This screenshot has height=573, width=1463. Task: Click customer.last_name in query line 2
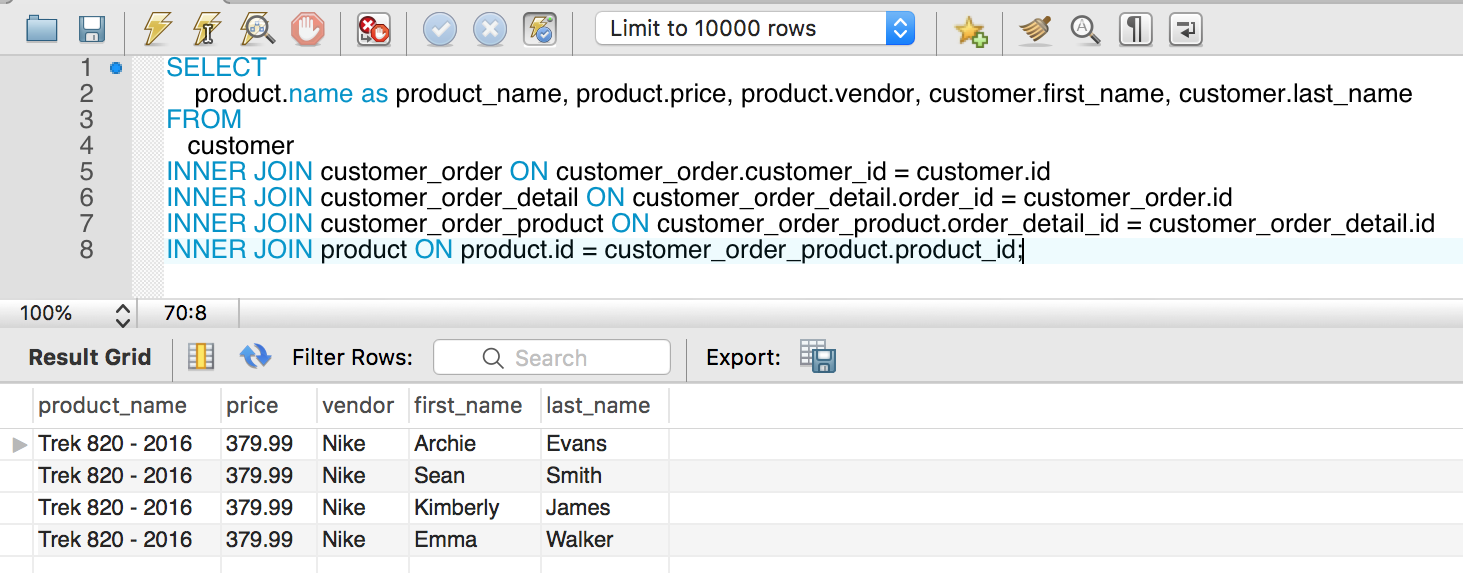pos(1296,94)
